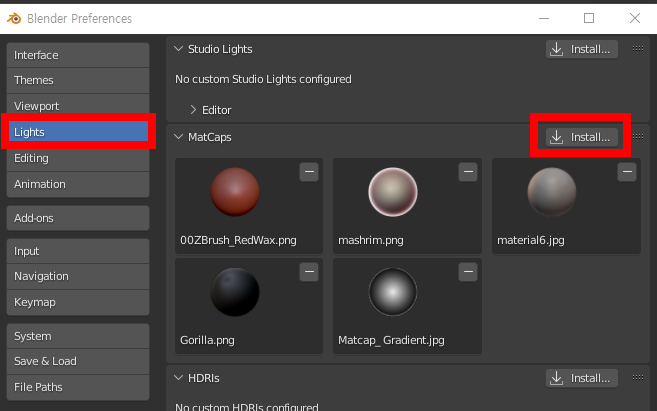The width and height of the screenshot is (657, 411).
Task: Open the Animation preferences tab
Action: point(78,184)
